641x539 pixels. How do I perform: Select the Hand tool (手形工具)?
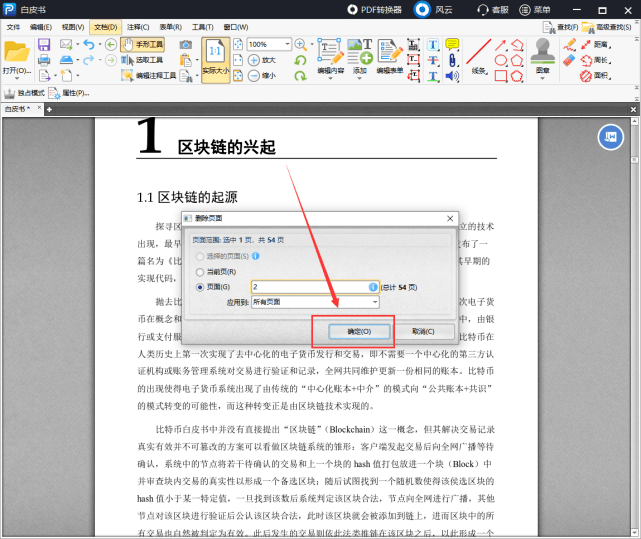pos(141,45)
